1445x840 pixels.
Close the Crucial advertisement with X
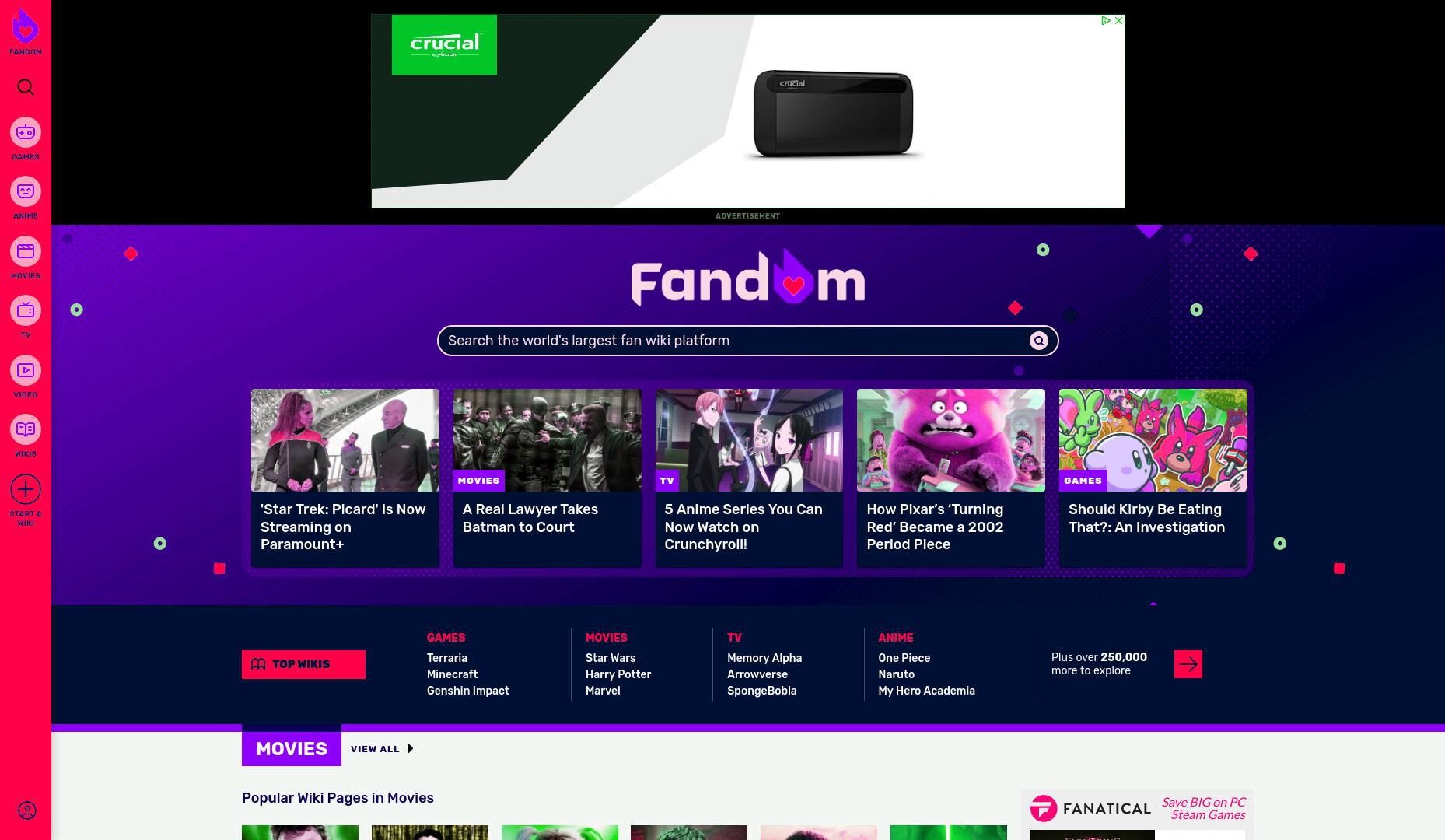(x=1118, y=20)
